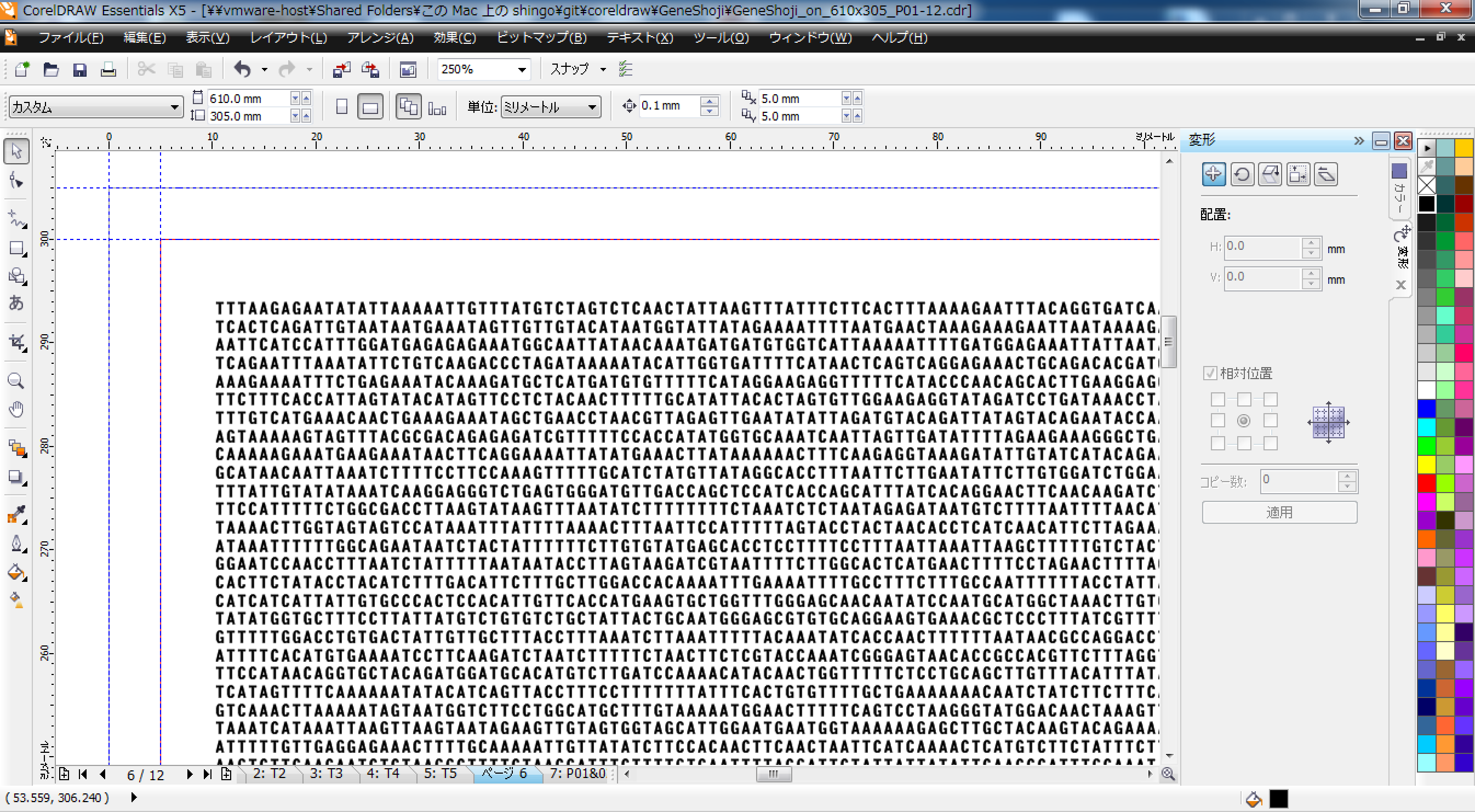Screen dimensions: 1475x812
Task: Select Position mode in Transform docker
Action: click(1213, 174)
